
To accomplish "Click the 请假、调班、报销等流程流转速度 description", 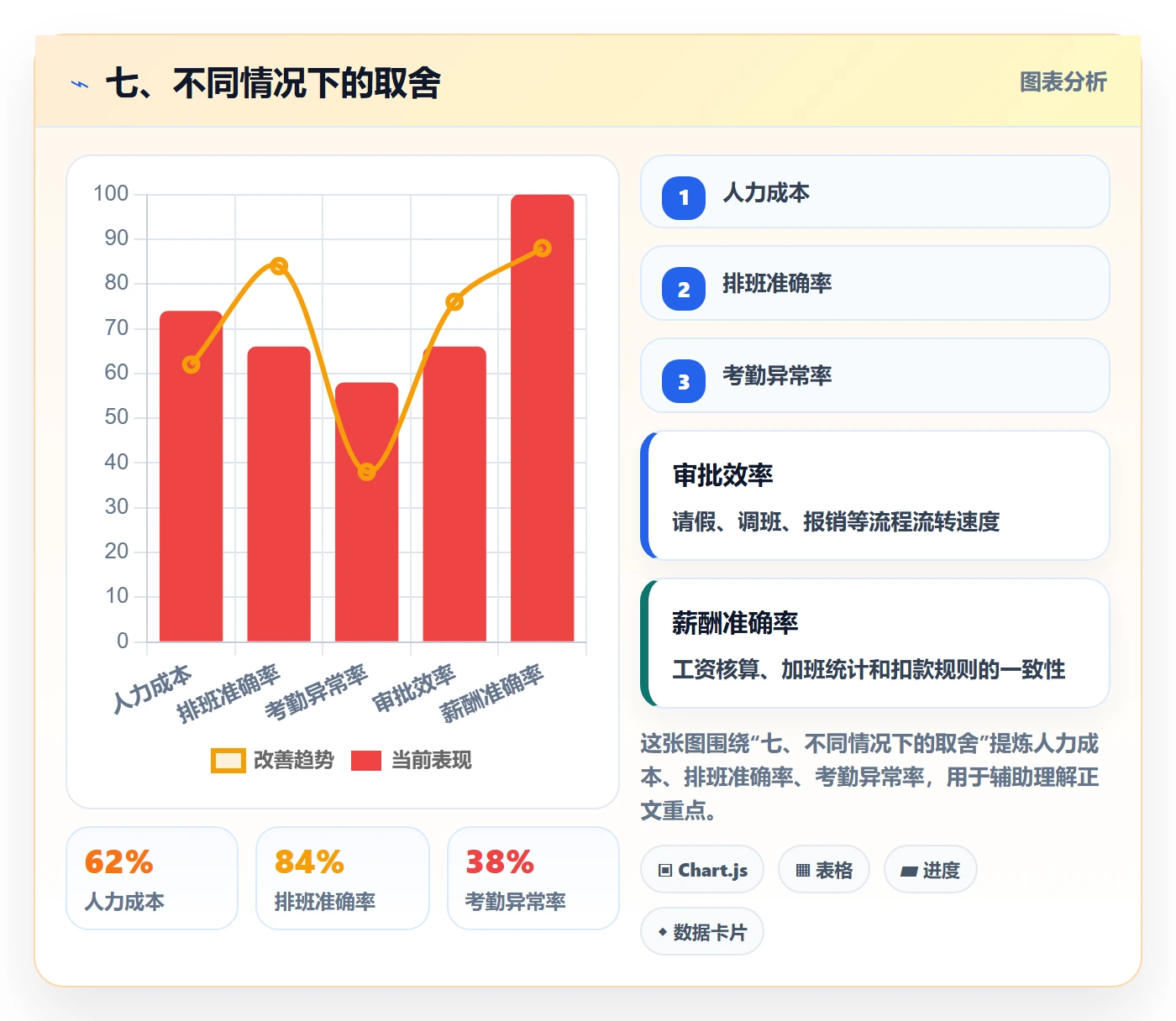I will click(x=836, y=522).
